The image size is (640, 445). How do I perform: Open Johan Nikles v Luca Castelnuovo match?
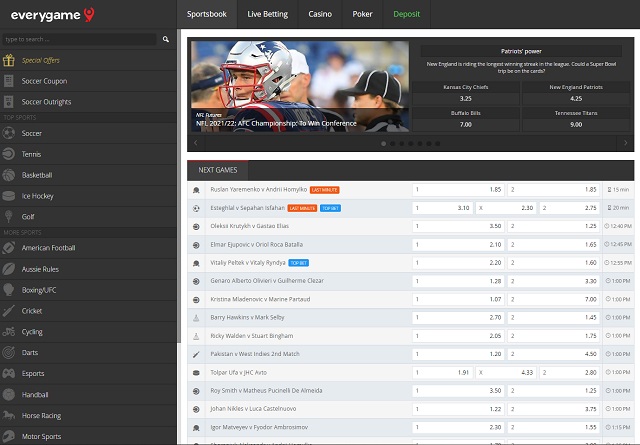pos(253,409)
